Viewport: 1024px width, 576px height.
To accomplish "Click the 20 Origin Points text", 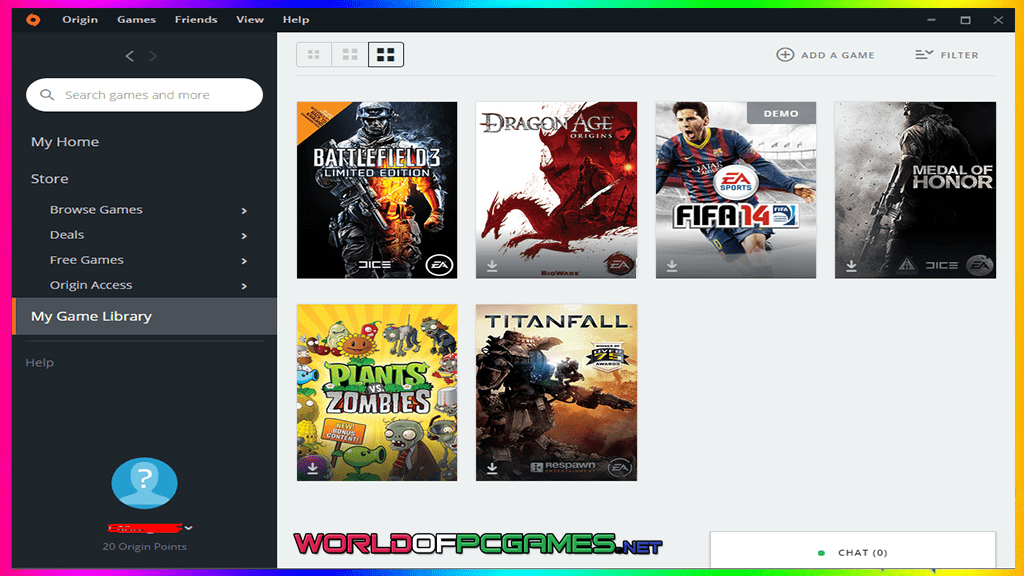I will coord(144,547).
